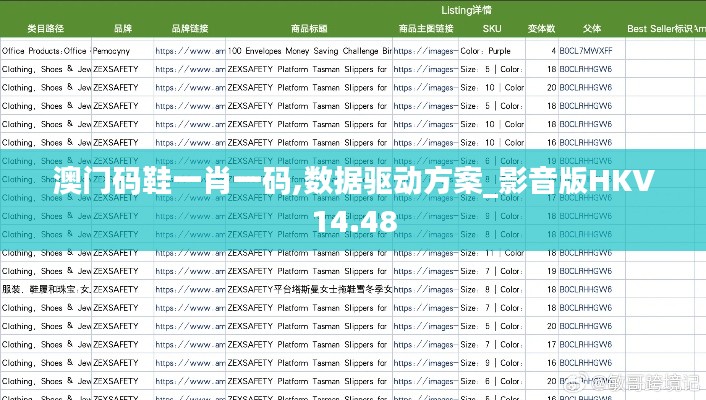Click the Listing详情 merged header cell
Viewport: 706px width, 400px height.
tap(466, 10)
